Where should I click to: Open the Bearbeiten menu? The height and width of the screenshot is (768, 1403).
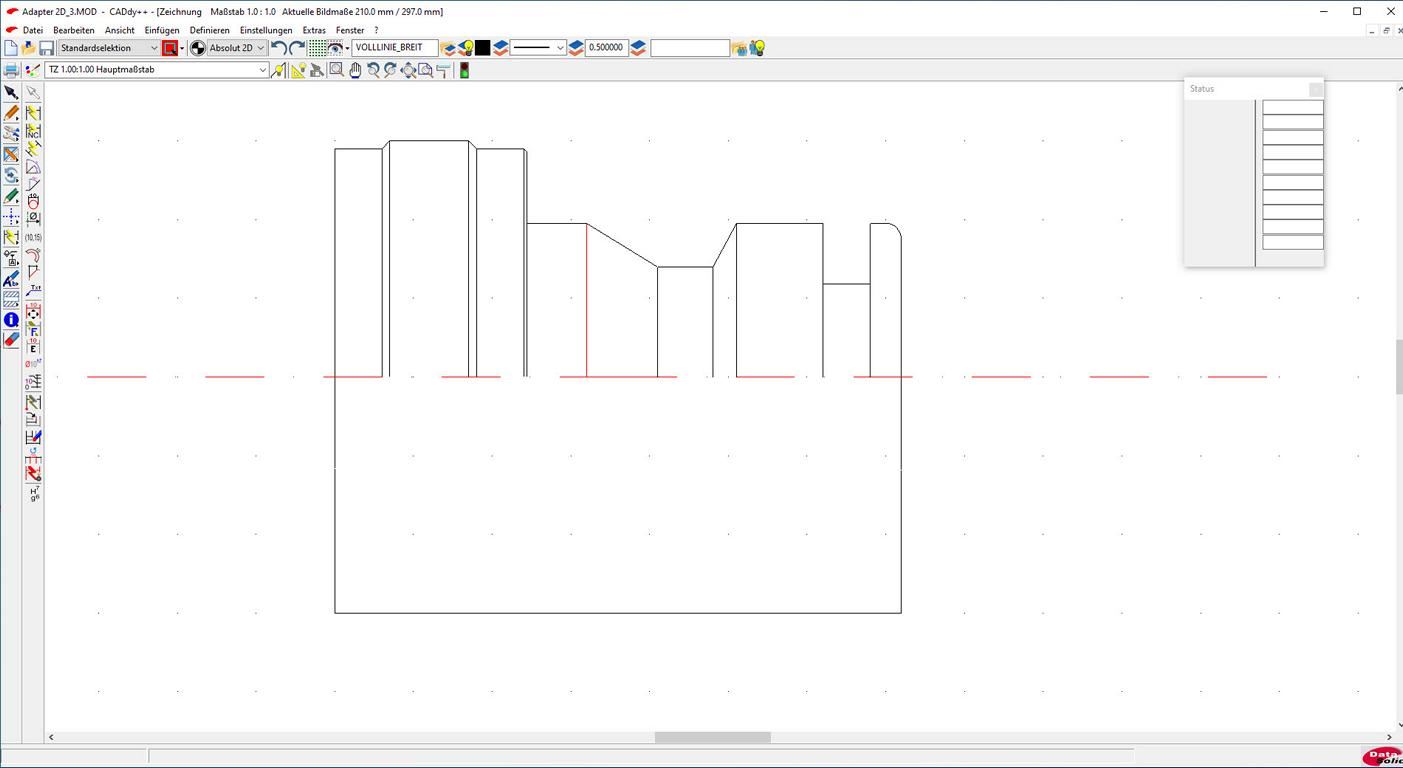pyautogui.click(x=74, y=30)
